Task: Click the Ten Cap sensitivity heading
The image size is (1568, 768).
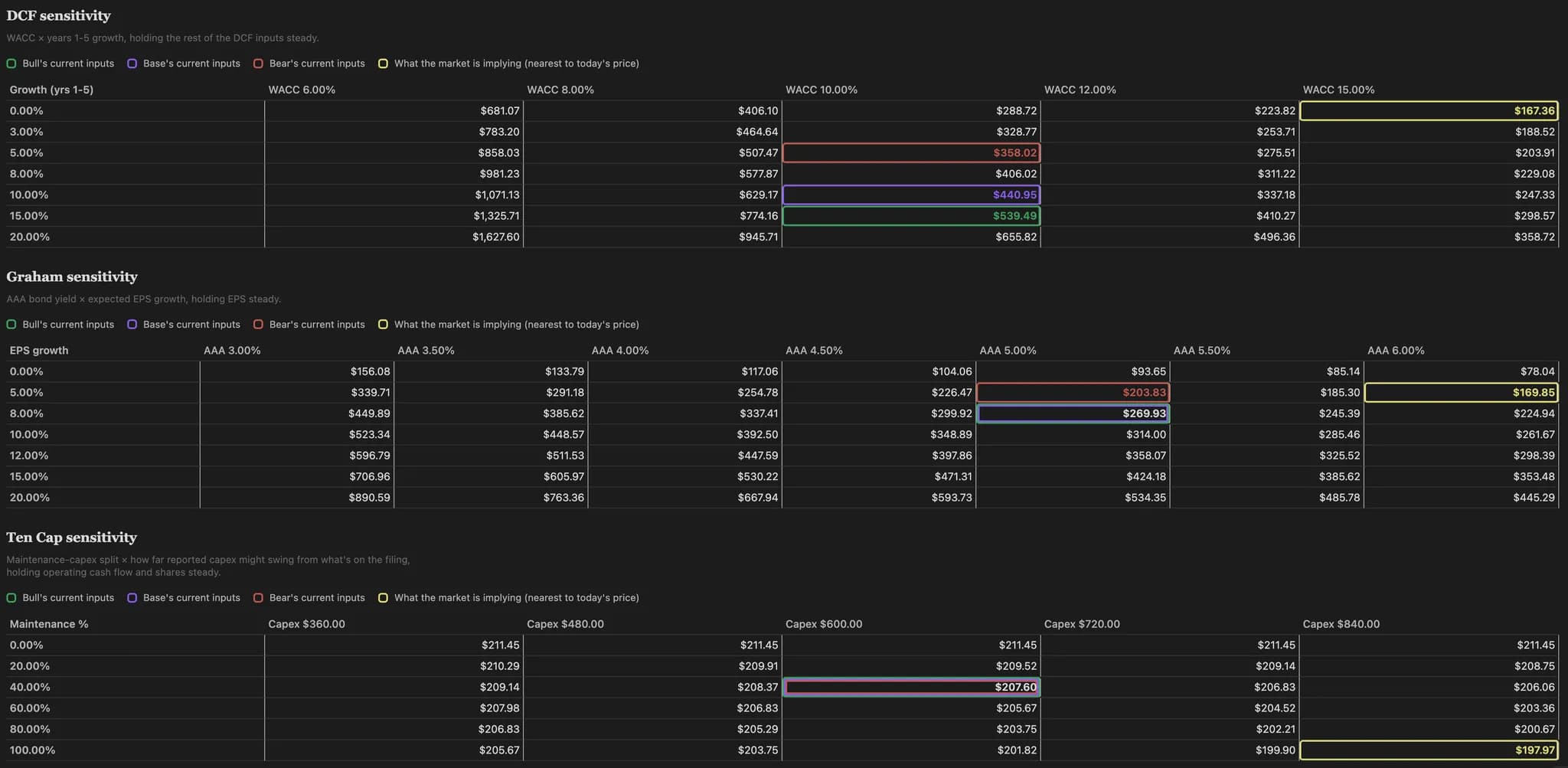Action: (x=71, y=538)
